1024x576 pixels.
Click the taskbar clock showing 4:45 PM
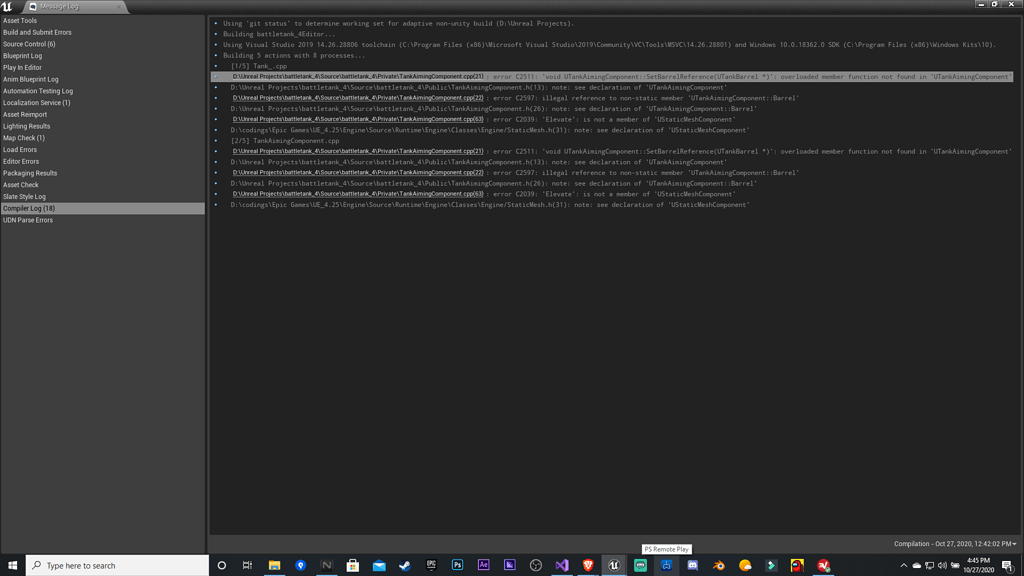(x=978, y=566)
